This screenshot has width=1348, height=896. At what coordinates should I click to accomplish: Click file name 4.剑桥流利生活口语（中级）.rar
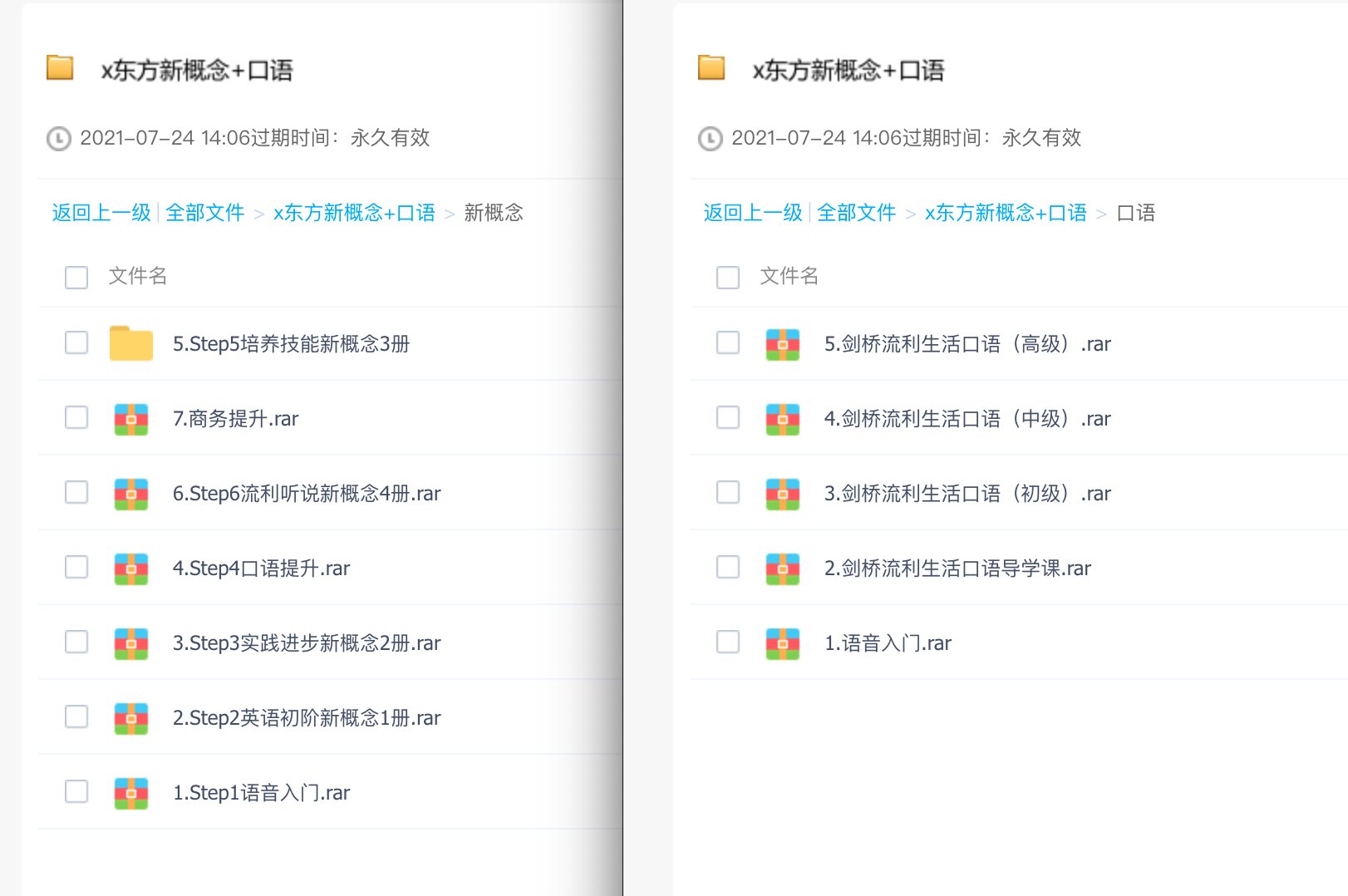967,419
